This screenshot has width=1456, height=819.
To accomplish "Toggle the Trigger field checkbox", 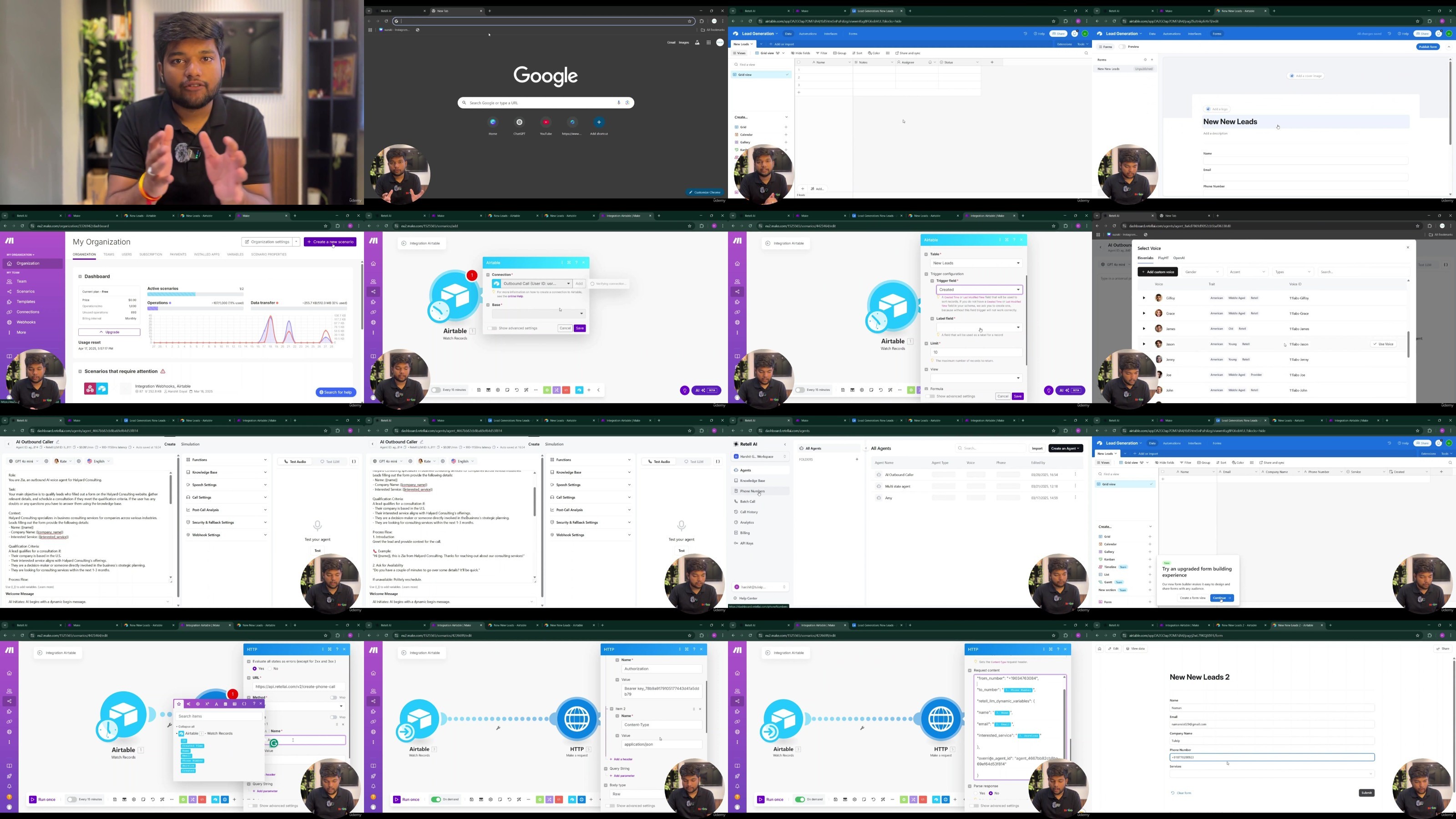I will (x=932, y=281).
